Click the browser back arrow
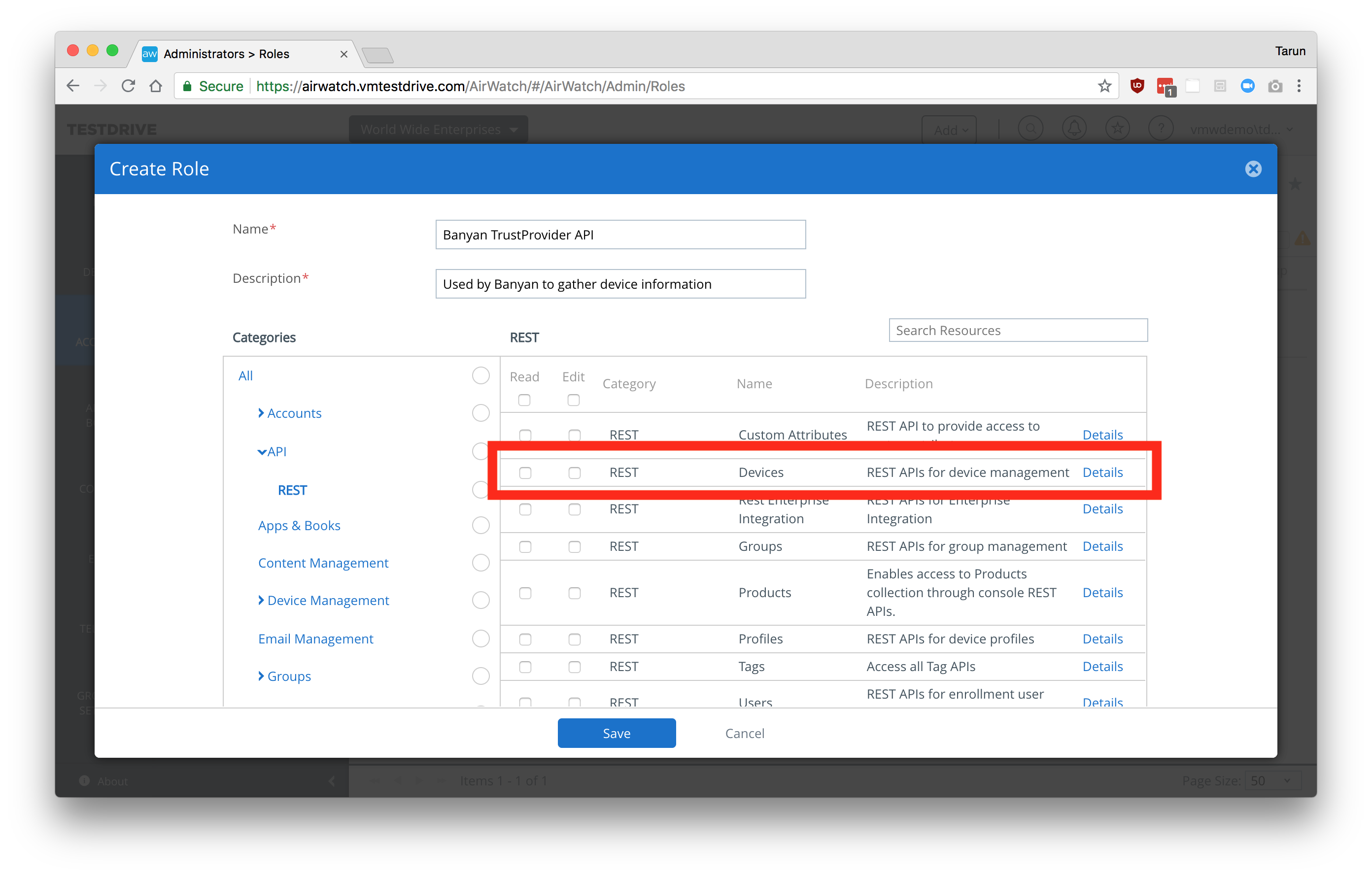This screenshot has width=1372, height=876. pos(73,86)
